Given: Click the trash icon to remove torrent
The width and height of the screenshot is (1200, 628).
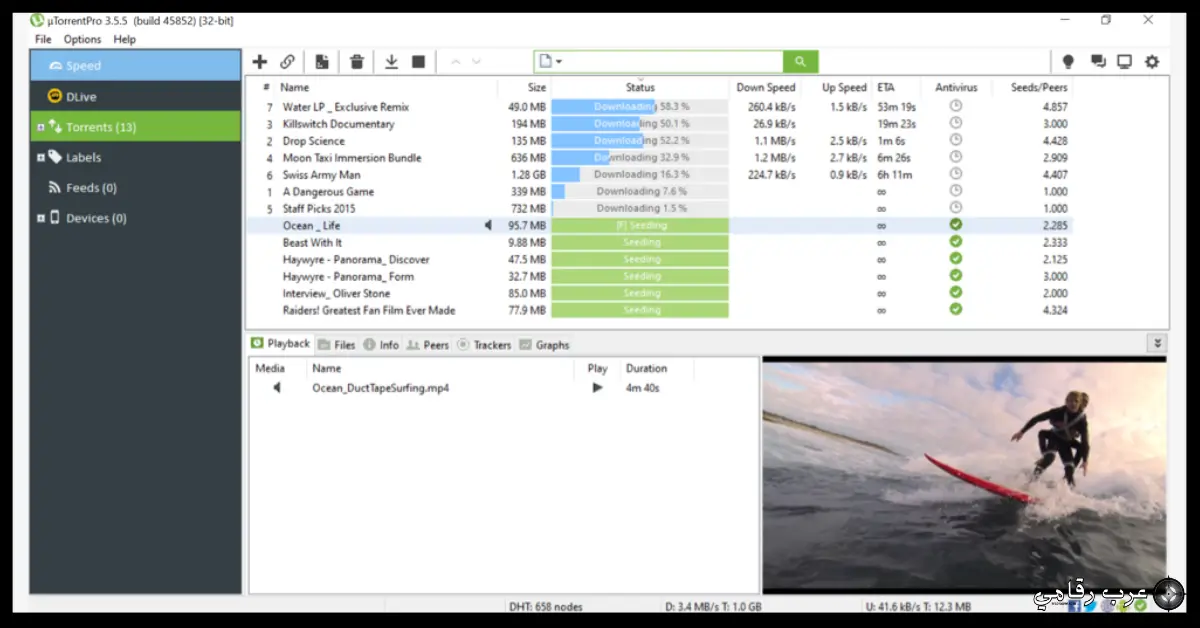Looking at the screenshot, I should pos(357,61).
